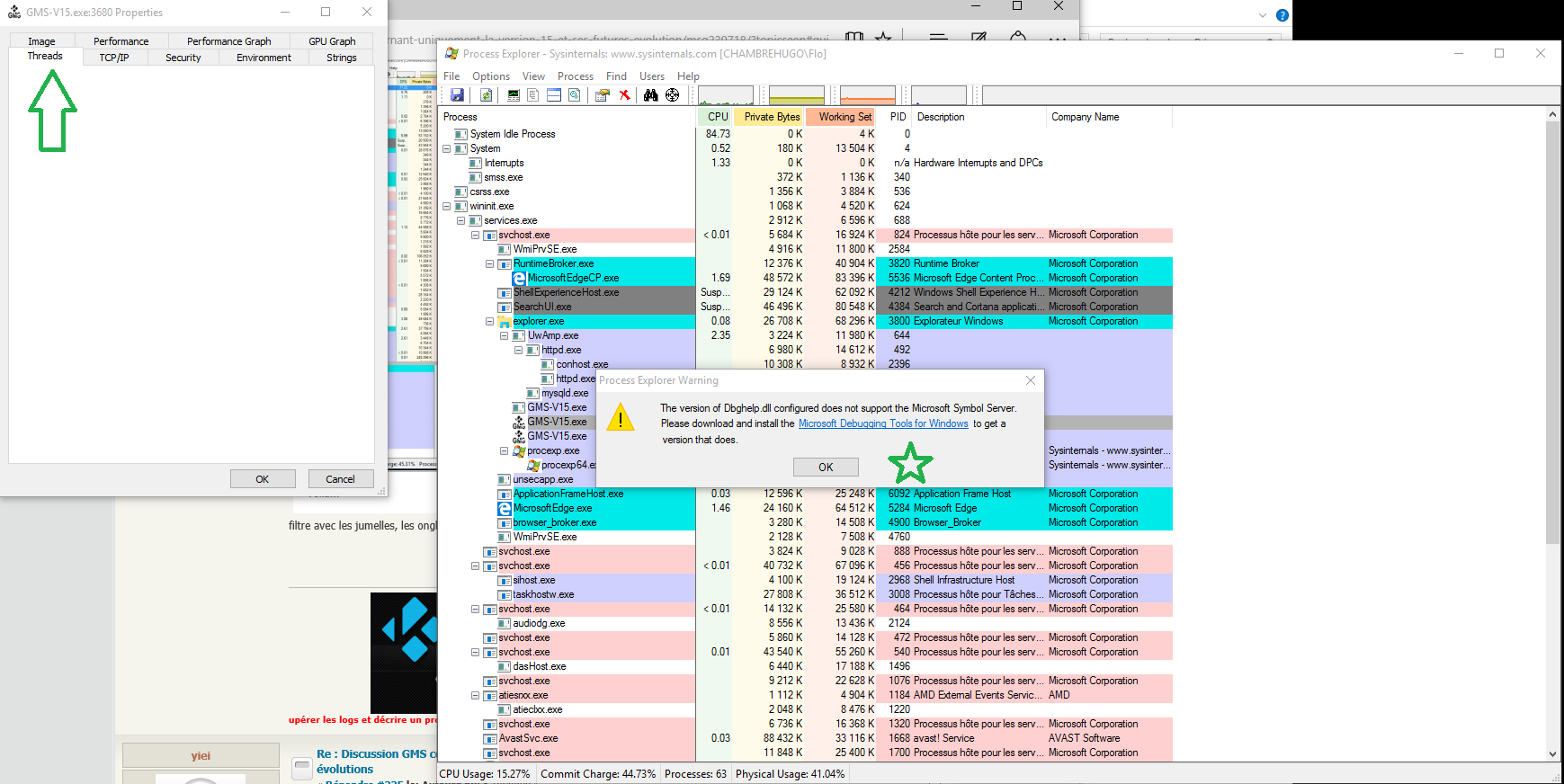This screenshot has height=784, width=1564.
Task: Open the Microsoft Debugging Tools for Windows link
Action: [883, 423]
